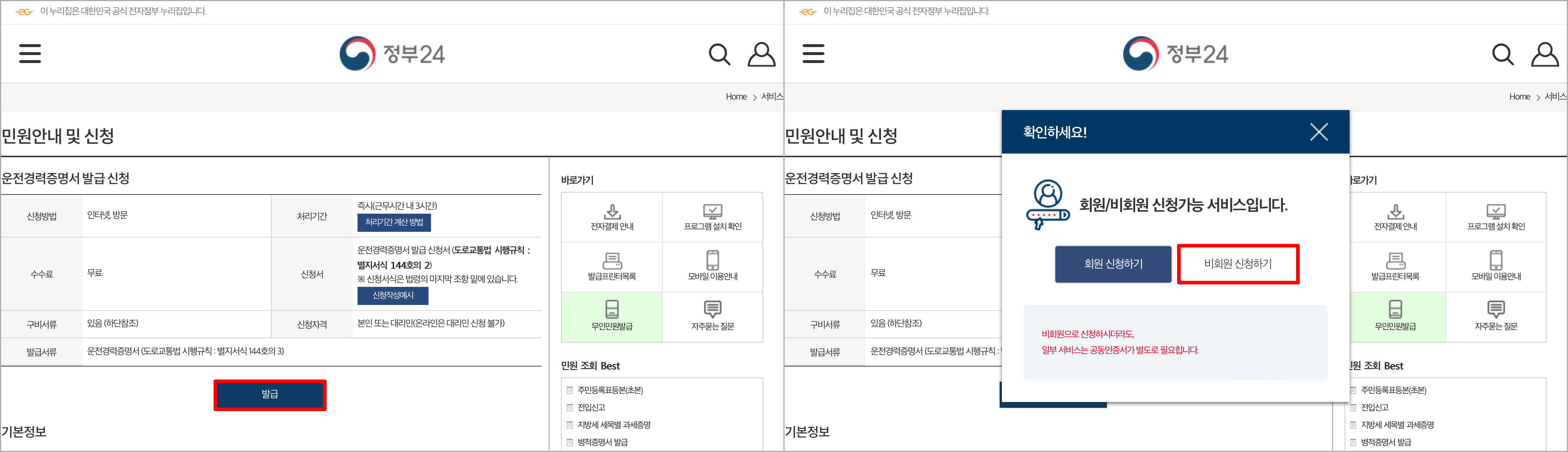
Task: Open 무인민원발급 shortcut in left screenshot
Action: pos(612,317)
